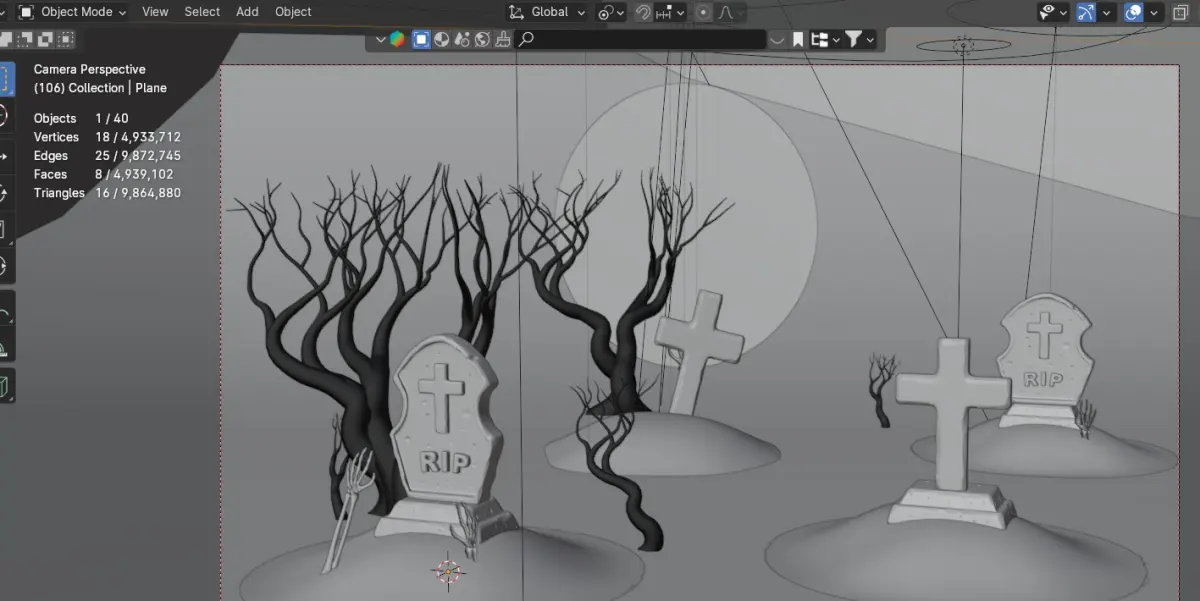Open the funnel filter dropdown

pos(860,39)
